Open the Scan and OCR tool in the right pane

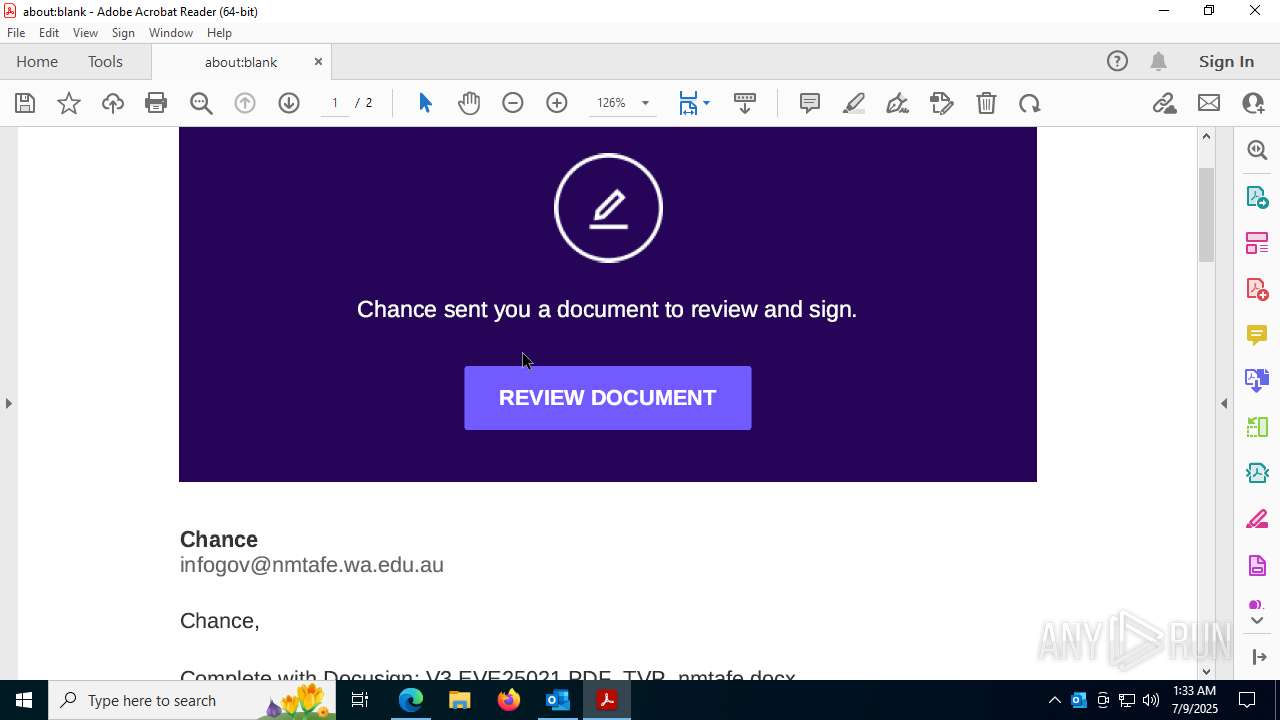tap(1257, 473)
